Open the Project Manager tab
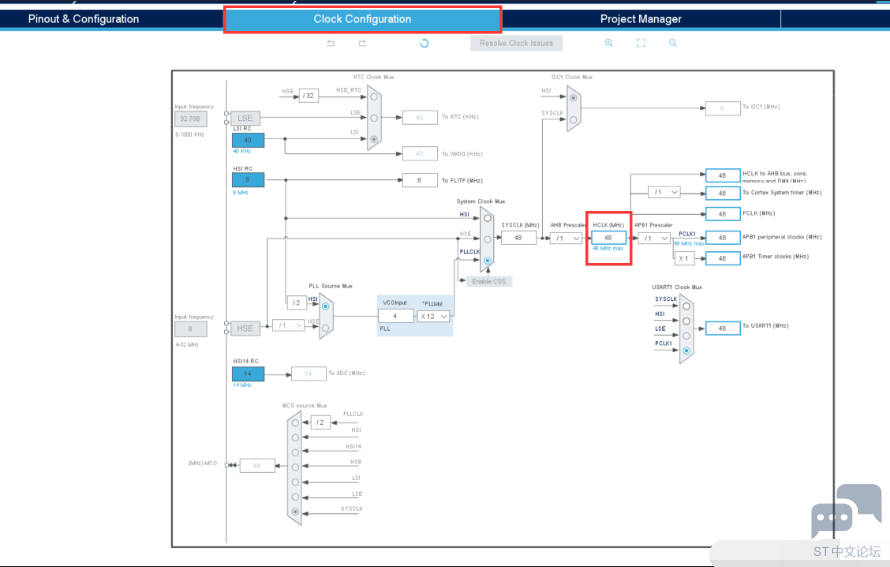The height and width of the screenshot is (567, 890). (x=641, y=19)
